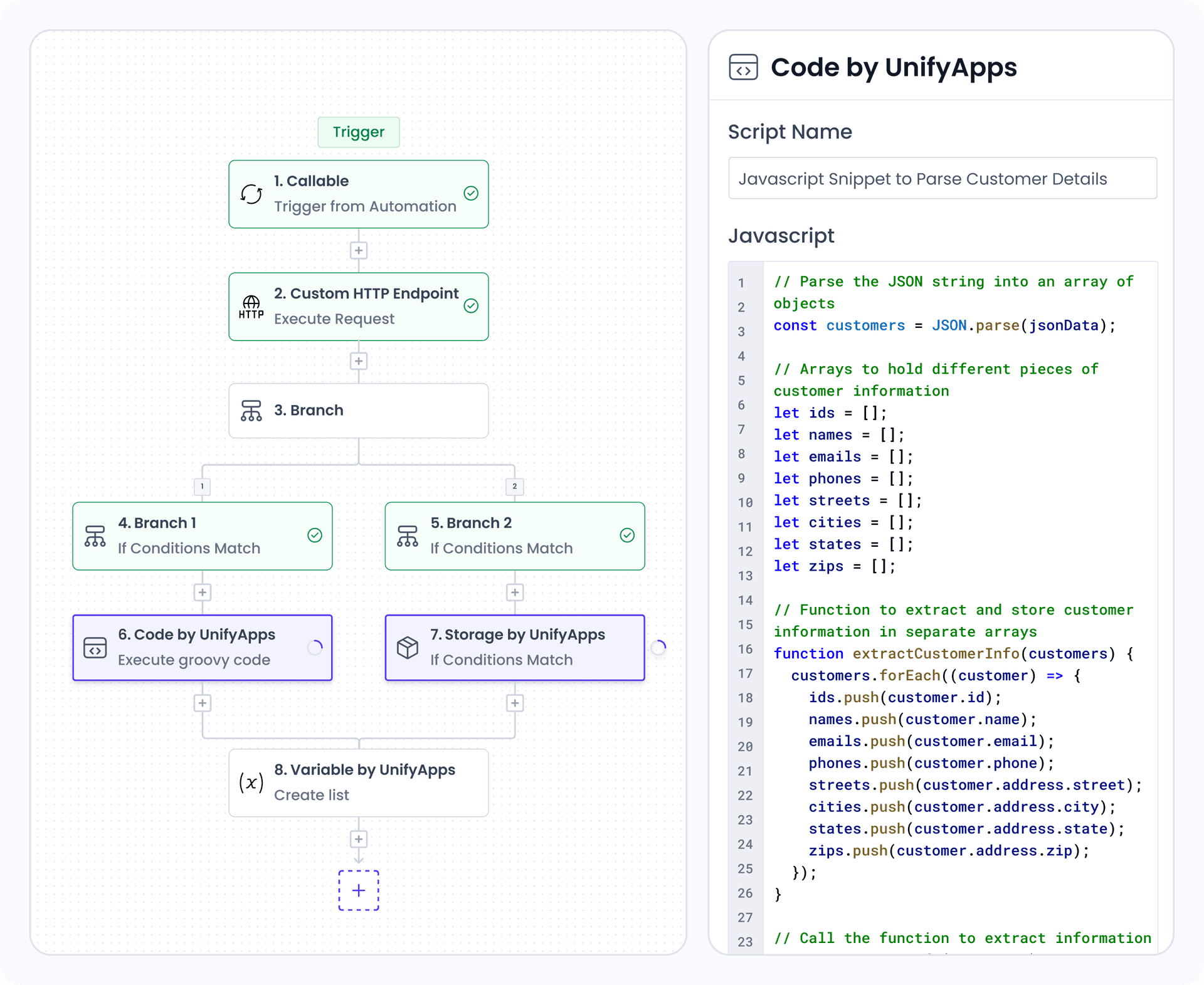Screen dimensions: 1204x985
Task: Click the branch icon inside Branch 2 node
Action: tap(408, 536)
